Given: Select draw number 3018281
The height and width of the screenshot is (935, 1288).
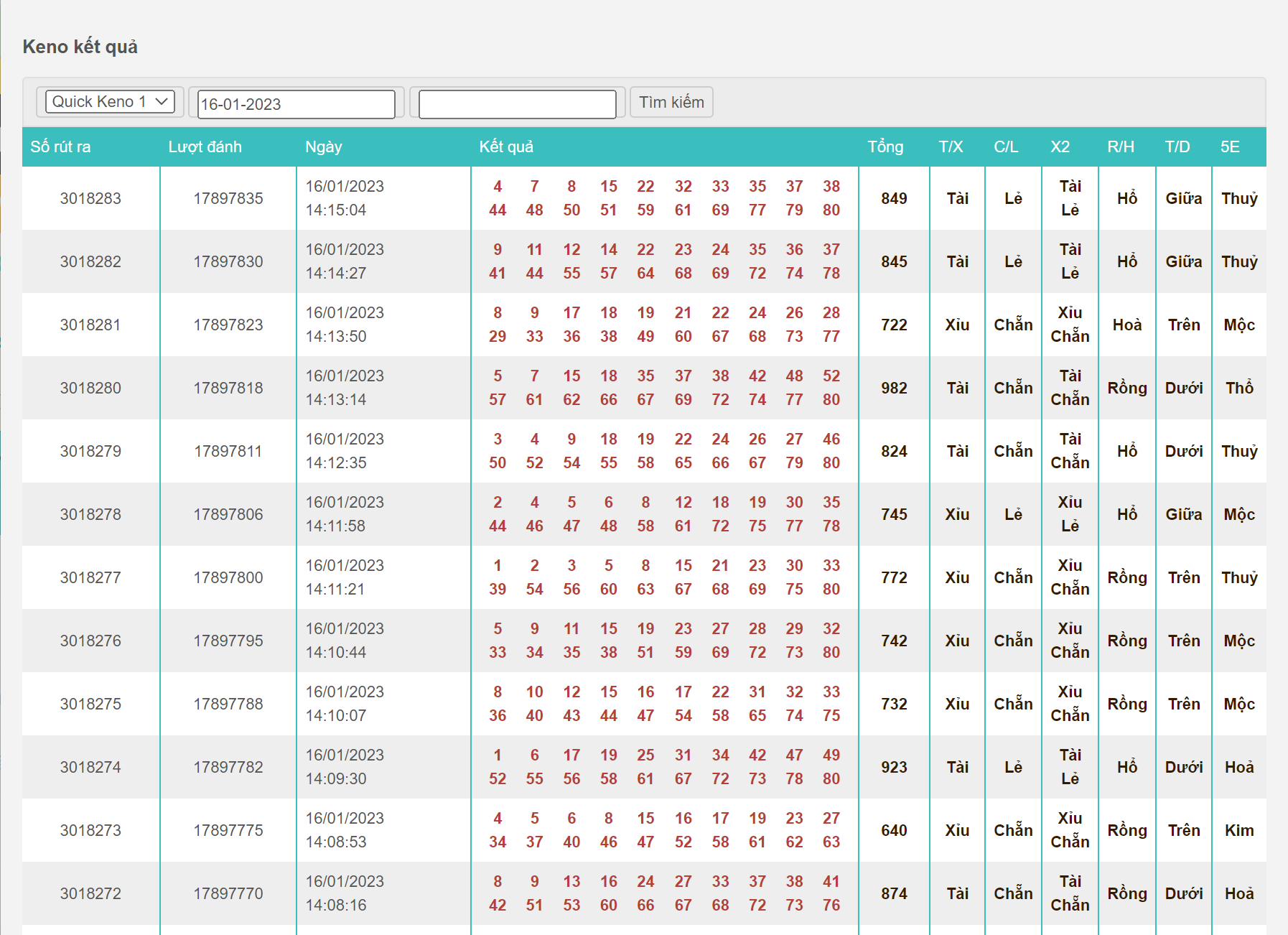Looking at the screenshot, I should click(90, 325).
